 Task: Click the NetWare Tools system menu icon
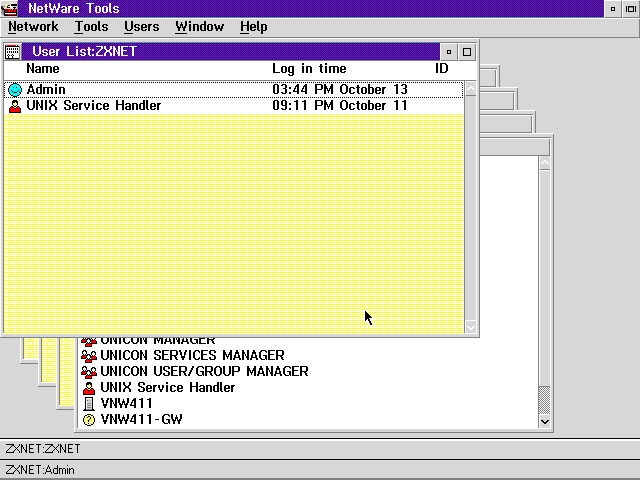(9, 9)
